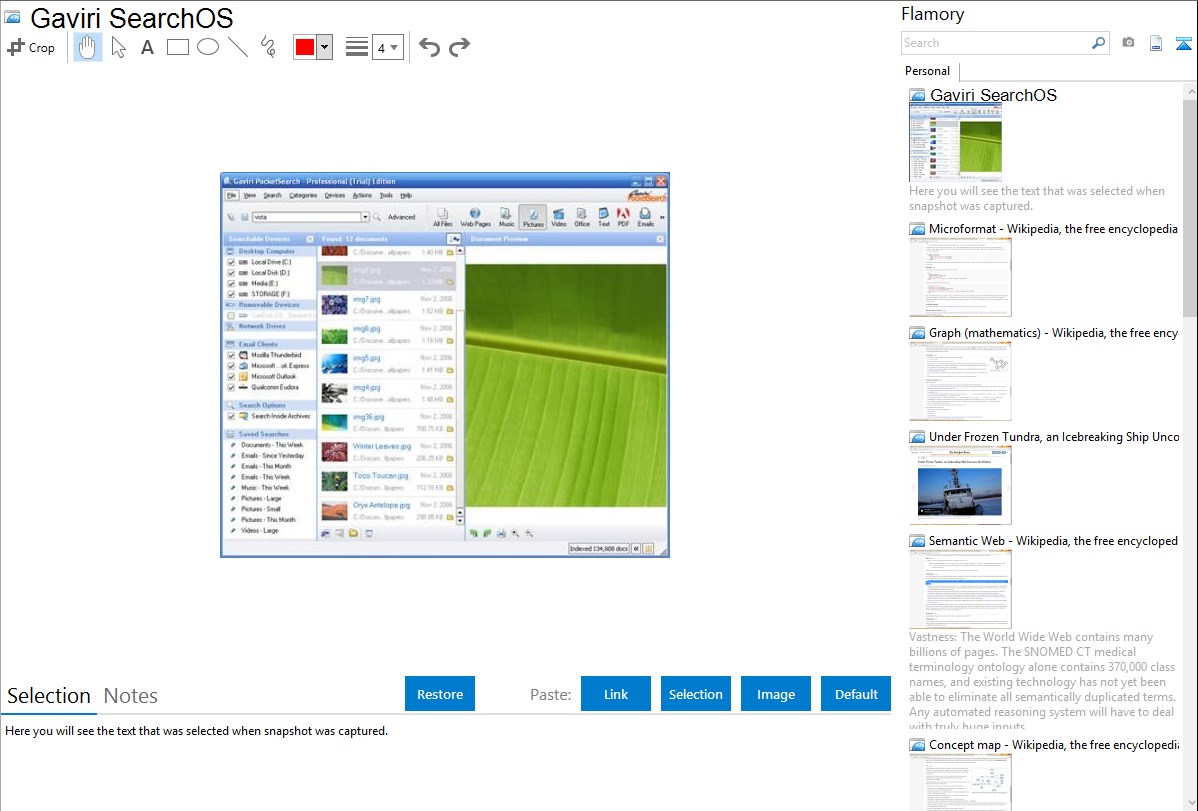The width and height of the screenshot is (1198, 811).
Task: Focus the Flamory search field
Action: tap(996, 43)
